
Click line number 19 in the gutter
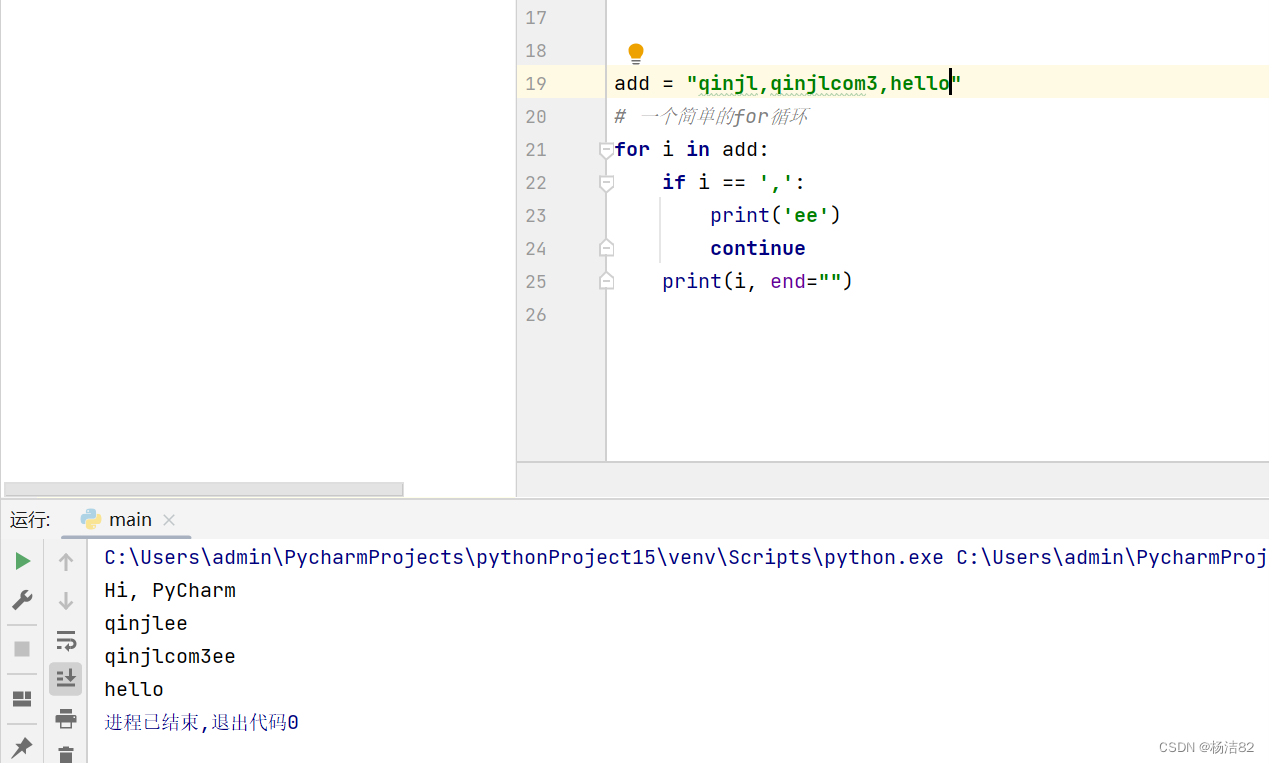click(x=535, y=83)
